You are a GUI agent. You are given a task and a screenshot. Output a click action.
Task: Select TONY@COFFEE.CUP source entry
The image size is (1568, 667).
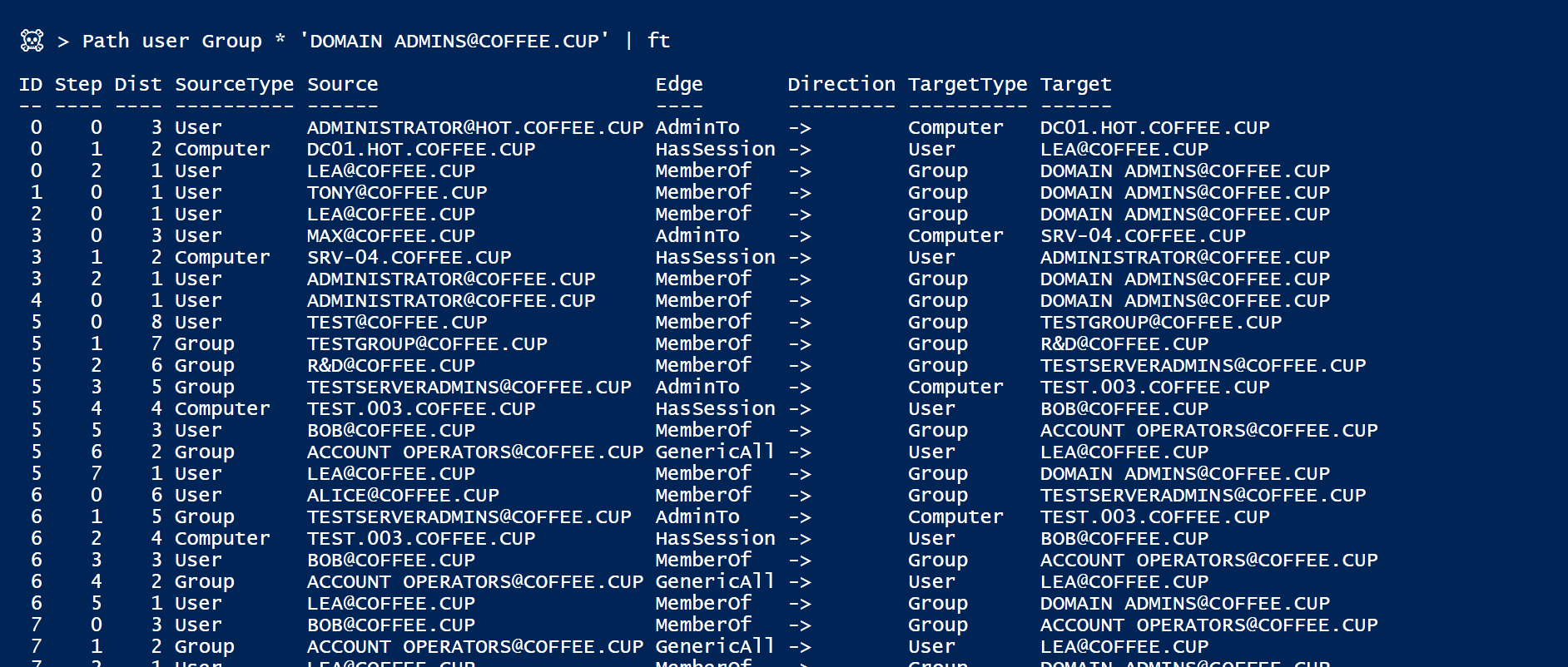pyautogui.click(x=397, y=192)
